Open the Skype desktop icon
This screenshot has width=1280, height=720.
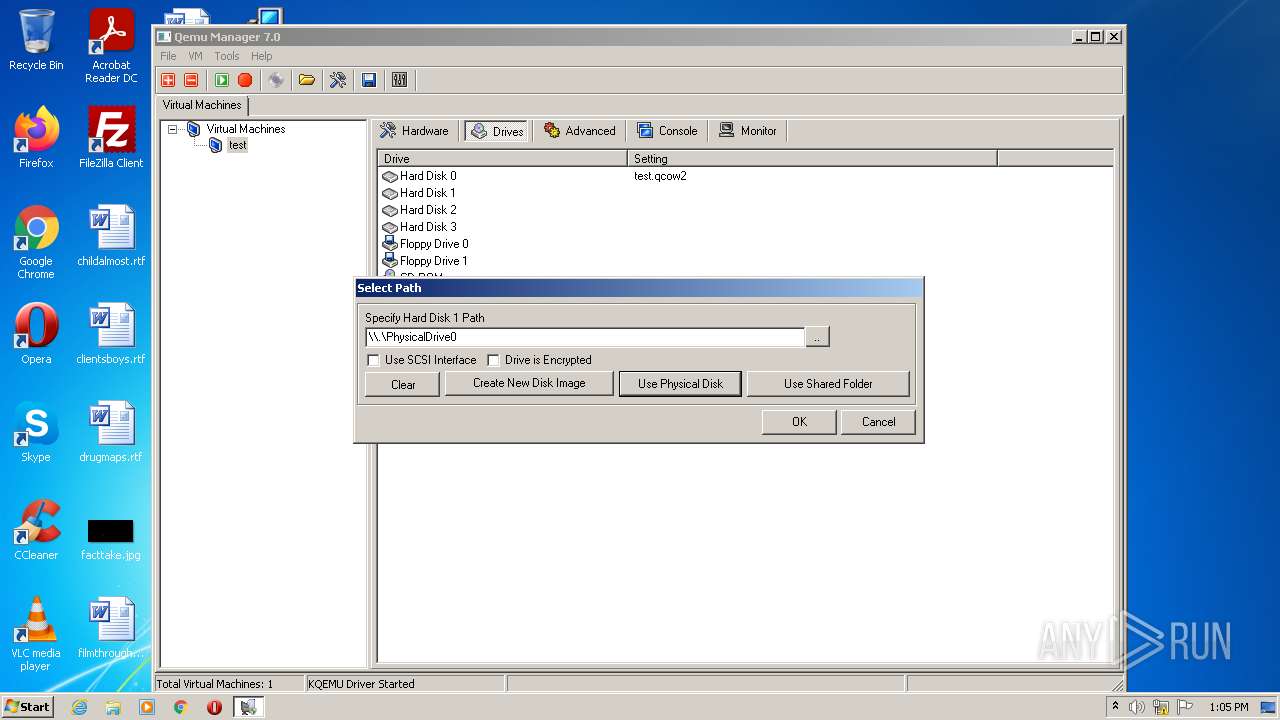point(36,432)
